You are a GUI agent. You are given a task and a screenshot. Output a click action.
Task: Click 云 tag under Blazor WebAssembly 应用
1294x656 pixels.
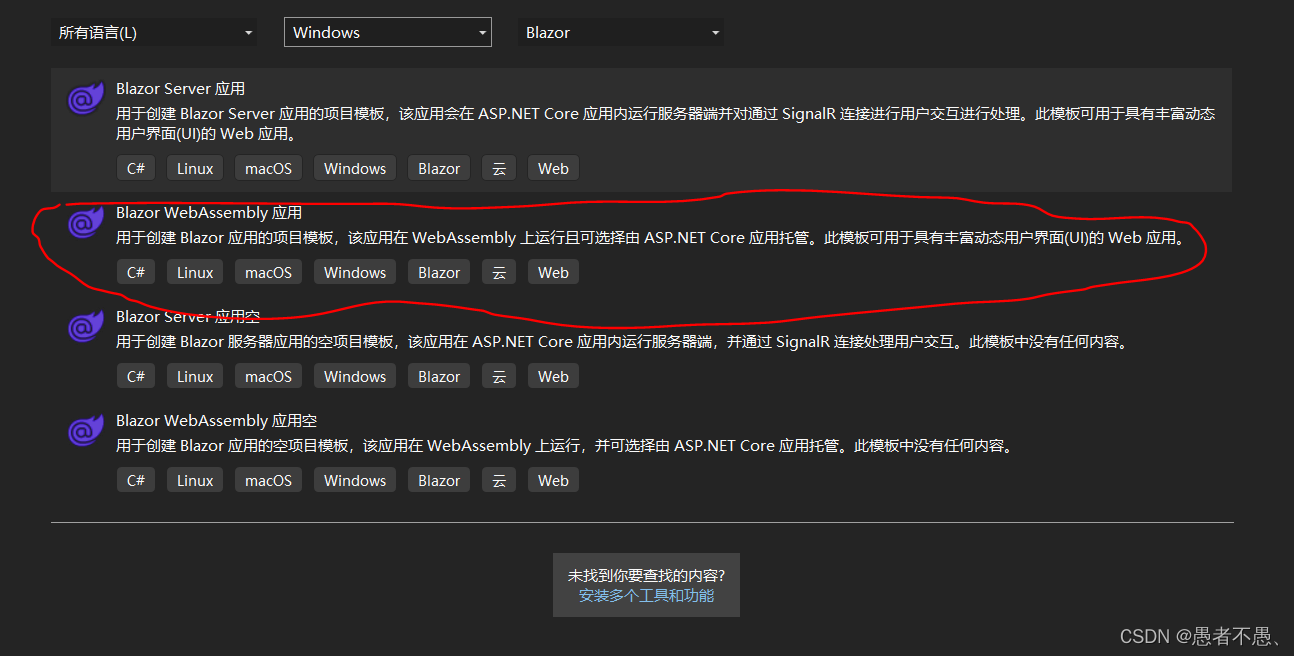pos(499,272)
